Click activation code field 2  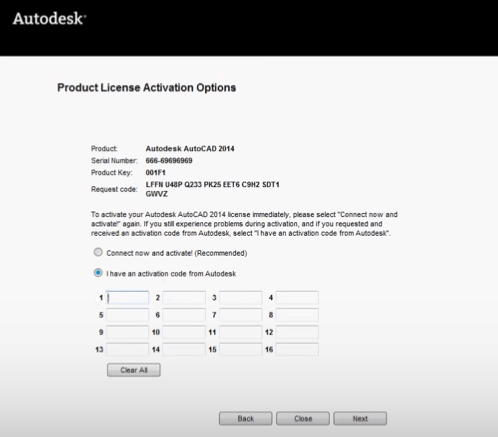[x=184, y=298]
